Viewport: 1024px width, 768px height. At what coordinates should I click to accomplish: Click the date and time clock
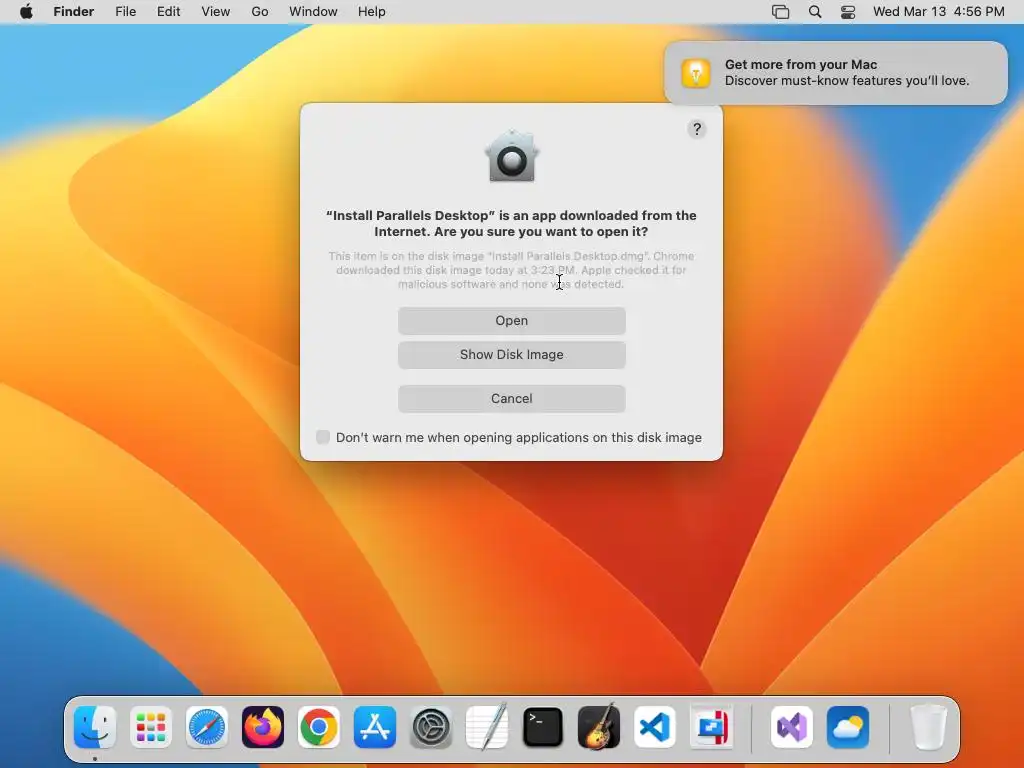pos(938,12)
